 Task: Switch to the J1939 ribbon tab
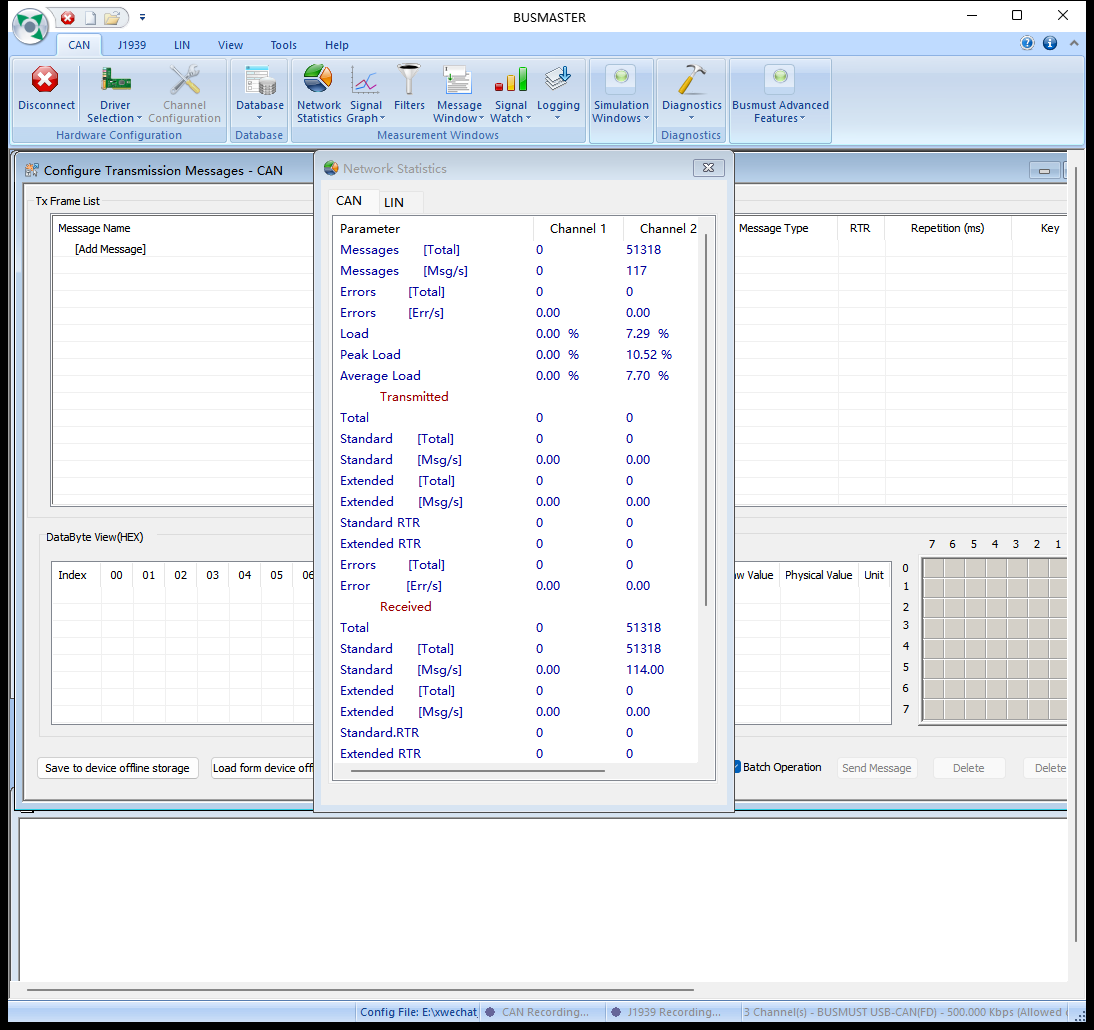click(132, 45)
